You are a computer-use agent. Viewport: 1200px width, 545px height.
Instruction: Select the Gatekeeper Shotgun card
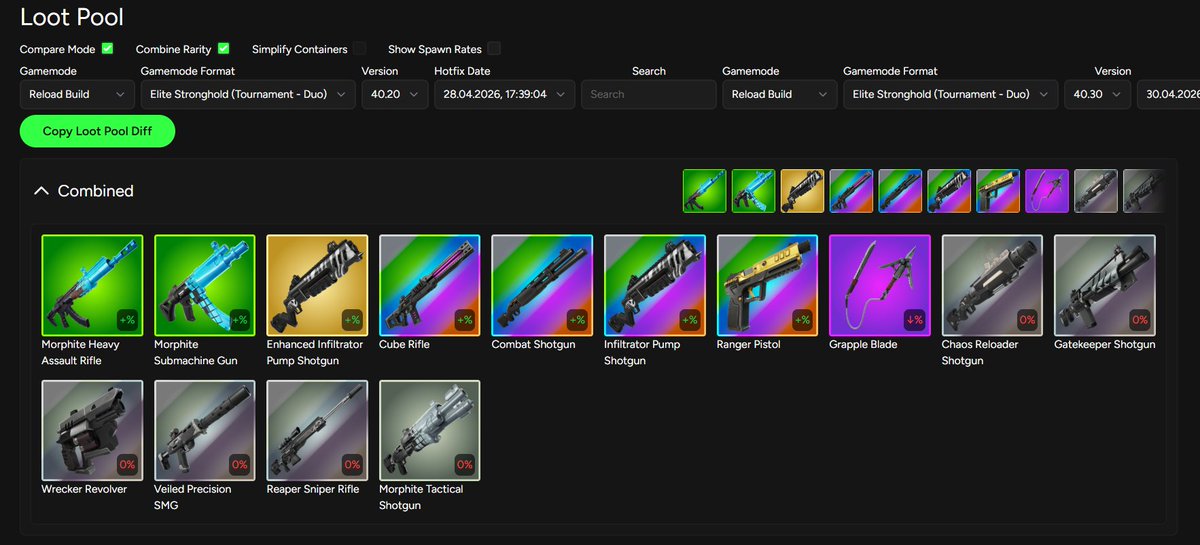click(1105, 285)
